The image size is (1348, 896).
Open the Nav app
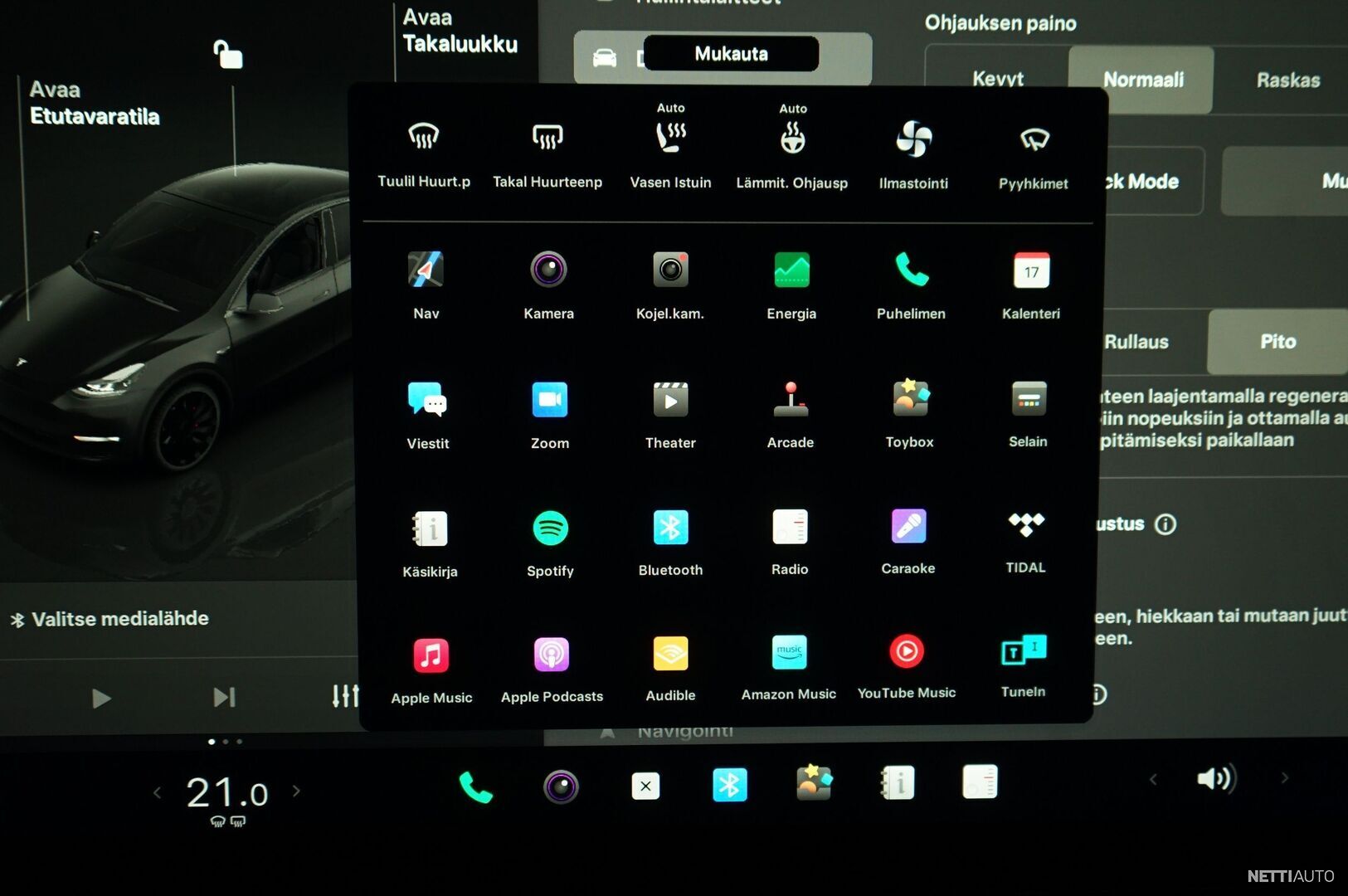coord(426,285)
